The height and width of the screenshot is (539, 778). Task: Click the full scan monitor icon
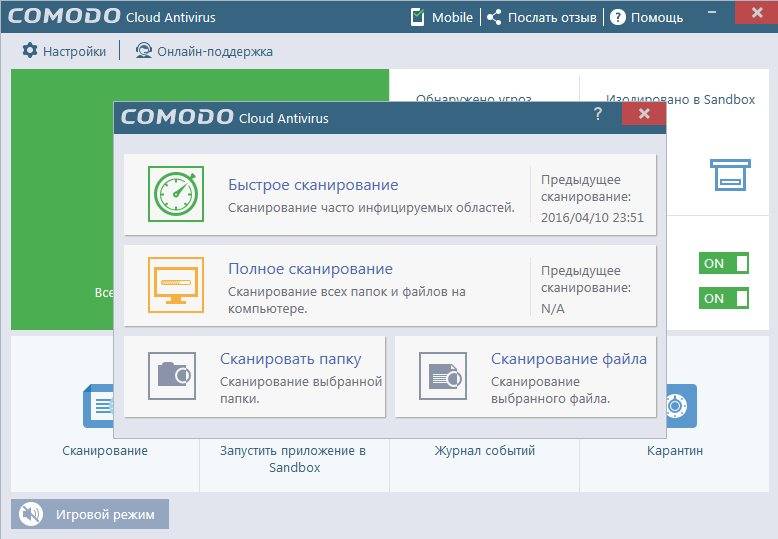click(176, 285)
